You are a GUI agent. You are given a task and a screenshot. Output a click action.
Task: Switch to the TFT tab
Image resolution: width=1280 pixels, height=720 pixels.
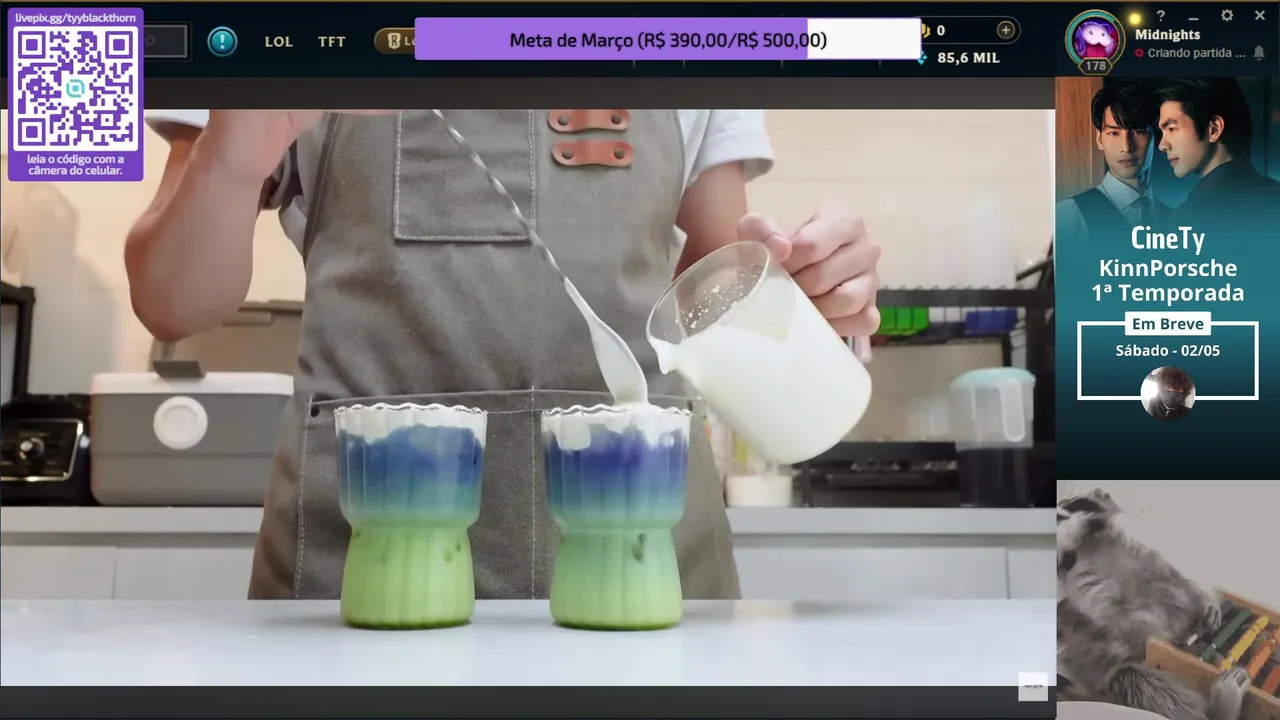pyautogui.click(x=332, y=42)
